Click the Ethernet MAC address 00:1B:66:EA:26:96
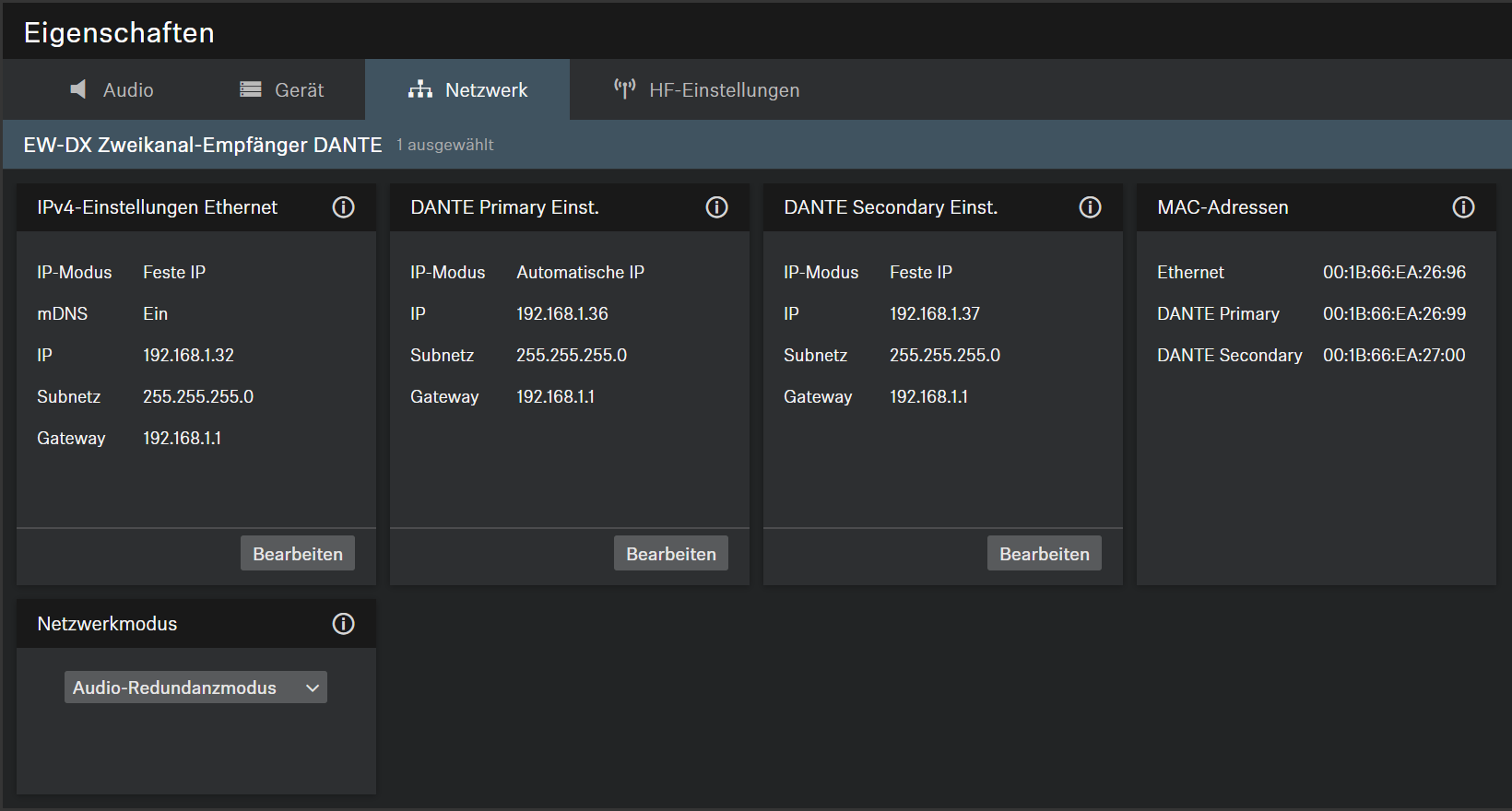 point(1394,273)
